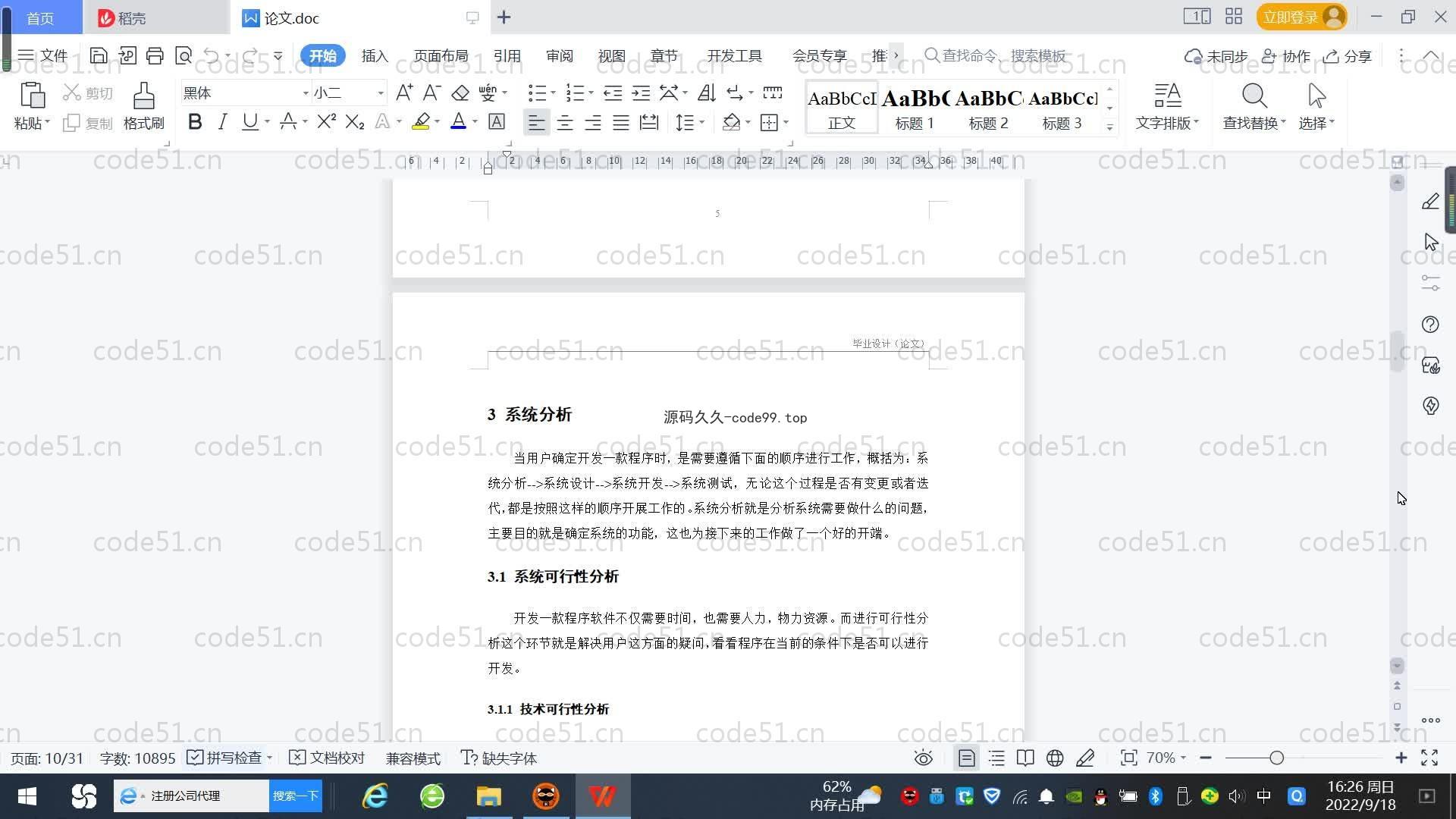Decrease font size with A- icon
The height and width of the screenshot is (819, 1456).
(431, 93)
